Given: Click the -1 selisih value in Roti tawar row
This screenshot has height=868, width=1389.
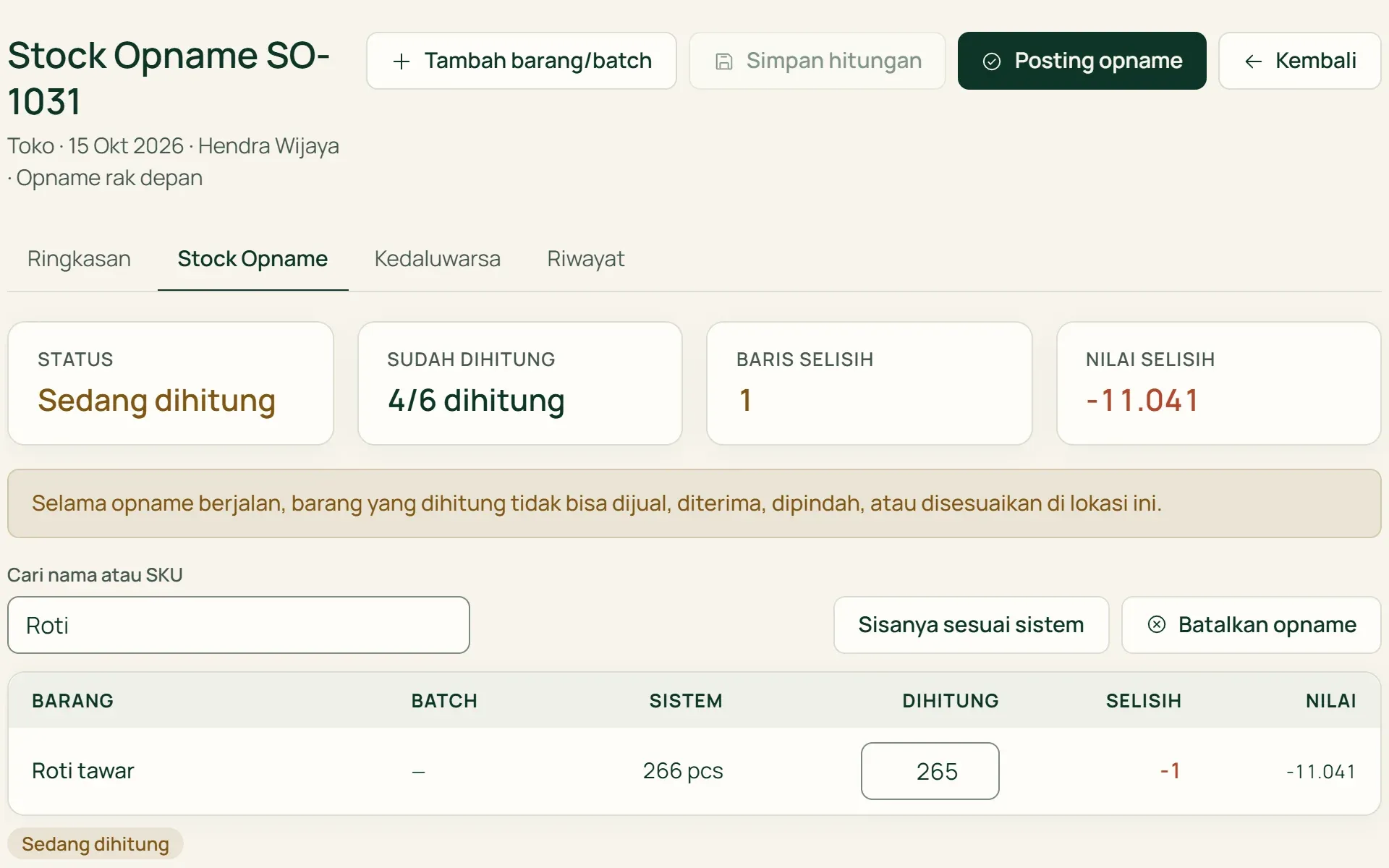Looking at the screenshot, I should (x=1170, y=771).
